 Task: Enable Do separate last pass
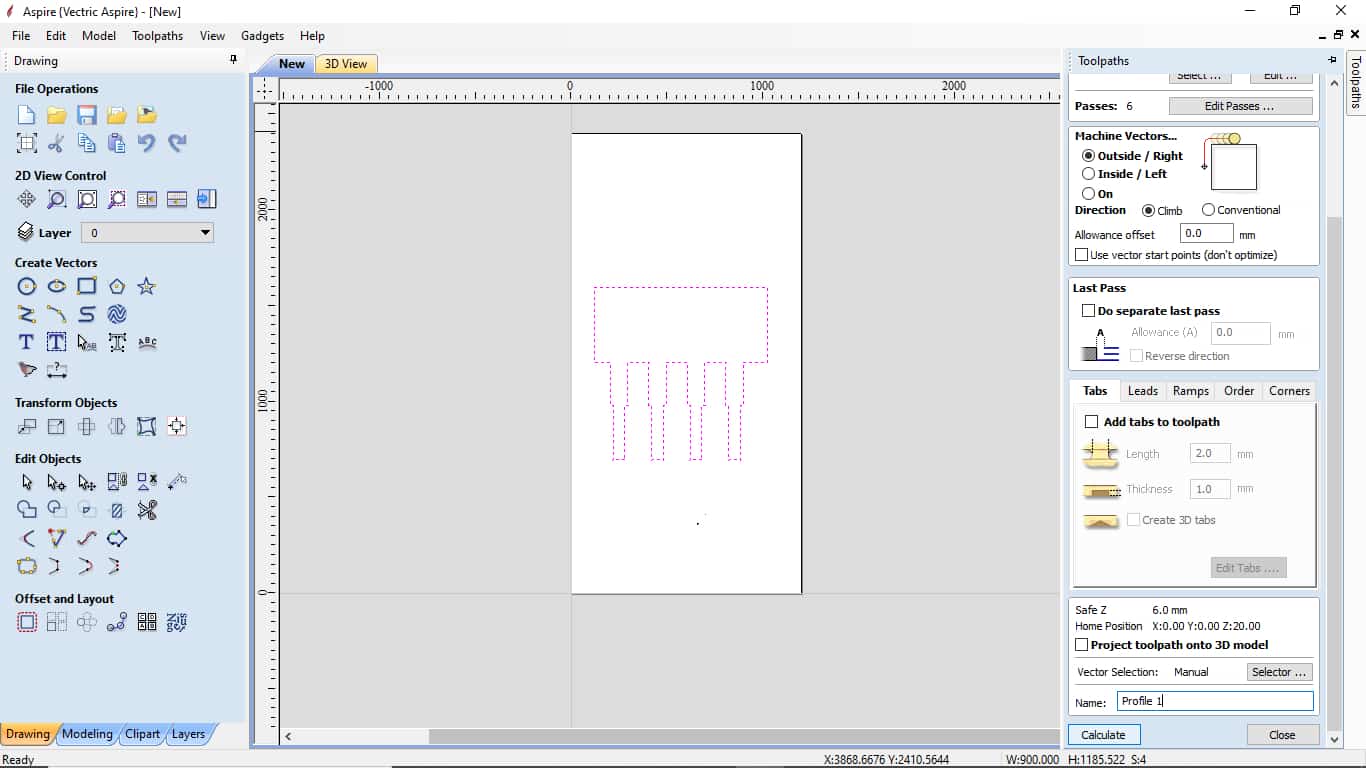click(1089, 311)
